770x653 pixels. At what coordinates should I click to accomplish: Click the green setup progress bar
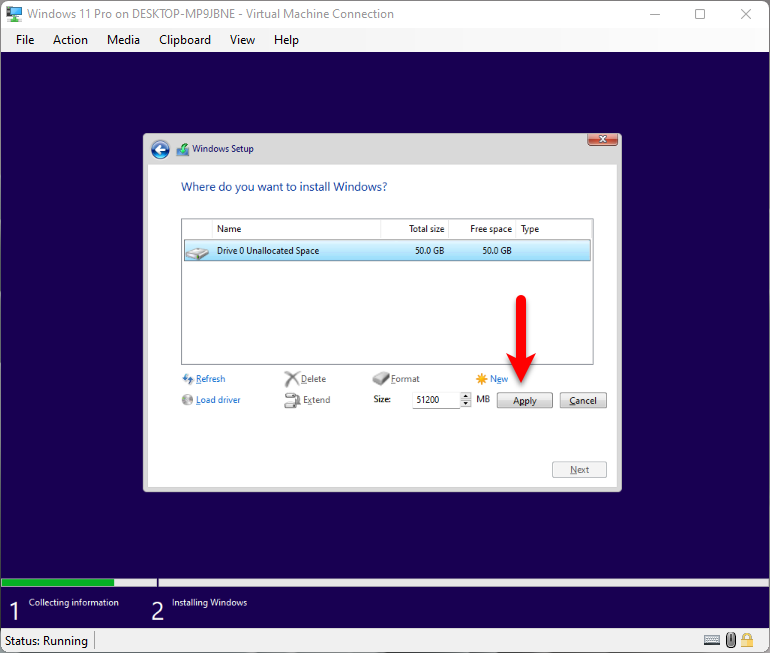58,583
